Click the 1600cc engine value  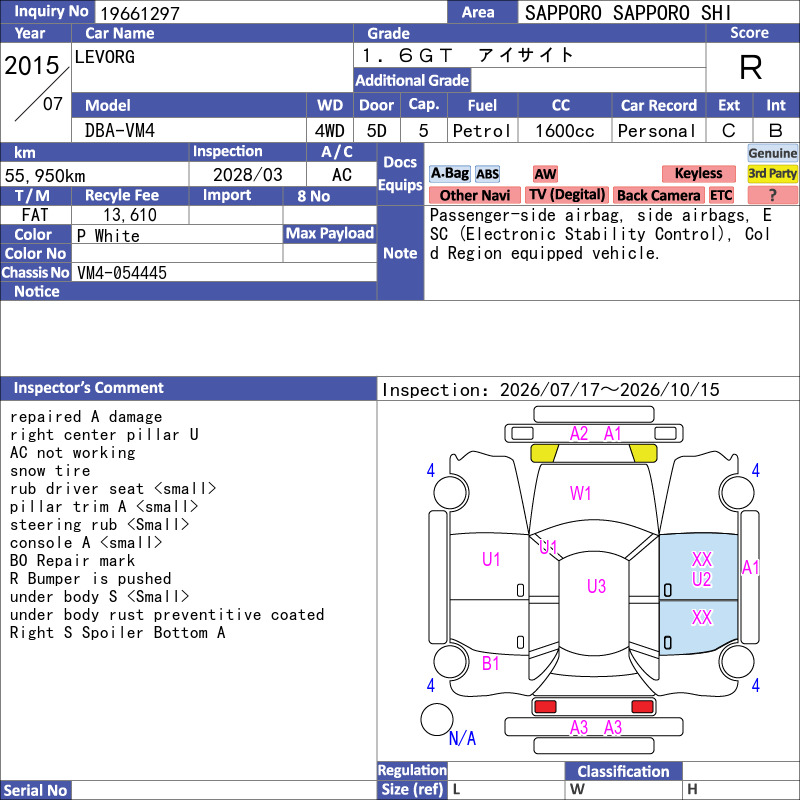(x=565, y=131)
